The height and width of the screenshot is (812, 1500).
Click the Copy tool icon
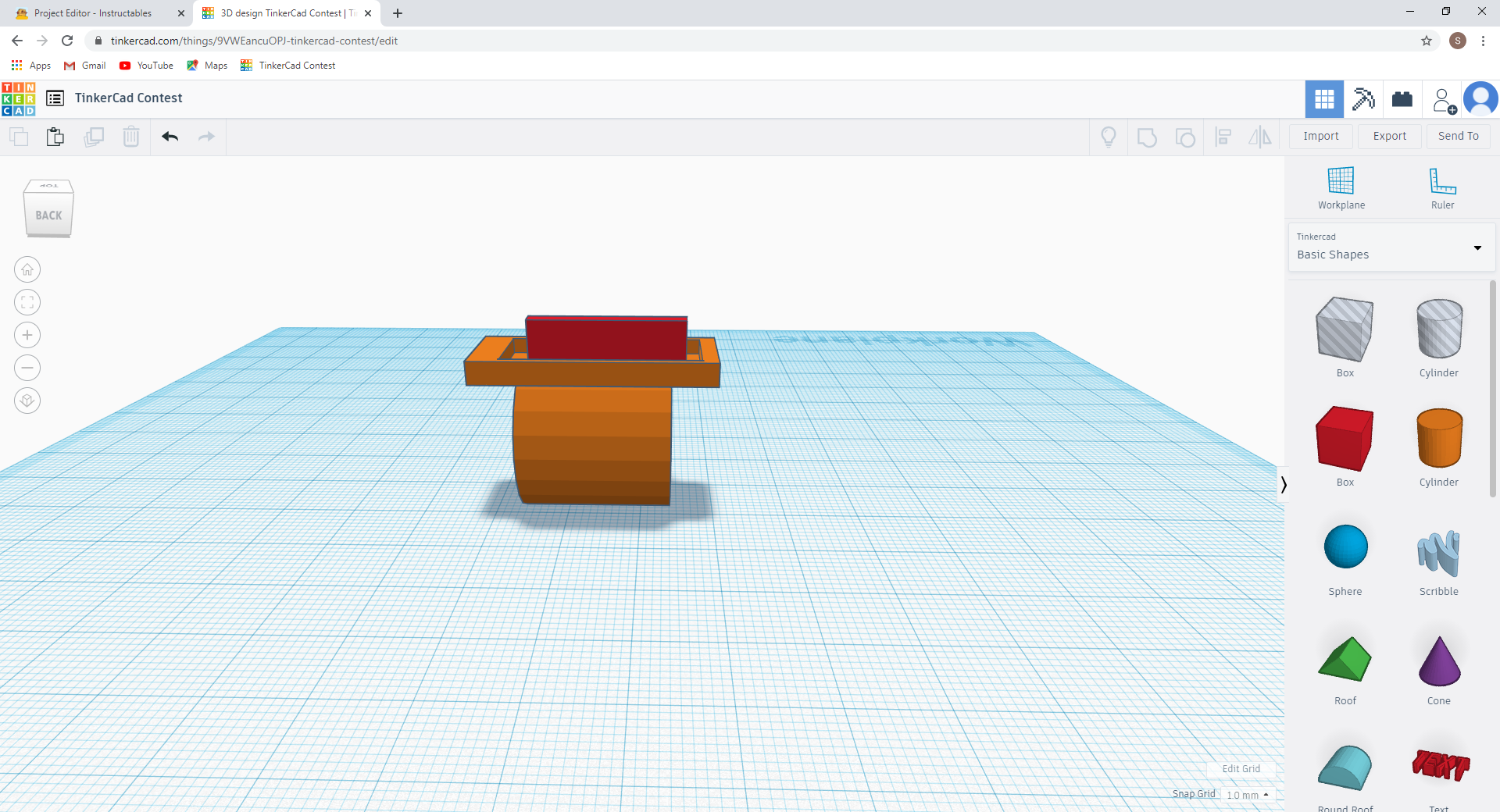coord(19,137)
